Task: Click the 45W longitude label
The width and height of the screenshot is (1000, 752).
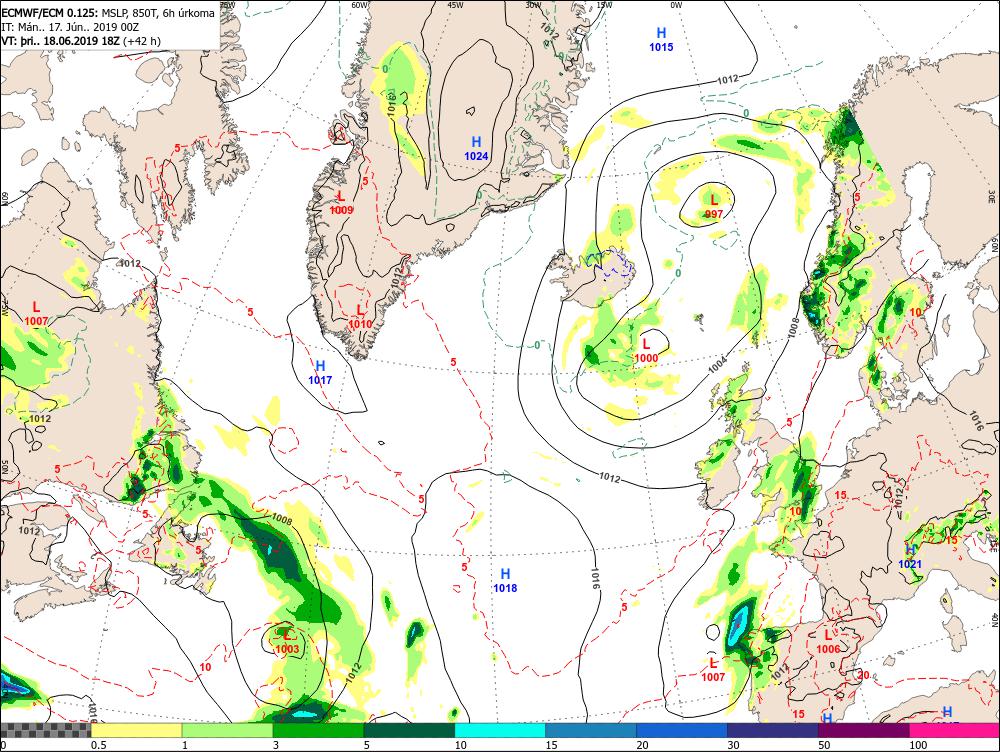Action: [455, 4]
